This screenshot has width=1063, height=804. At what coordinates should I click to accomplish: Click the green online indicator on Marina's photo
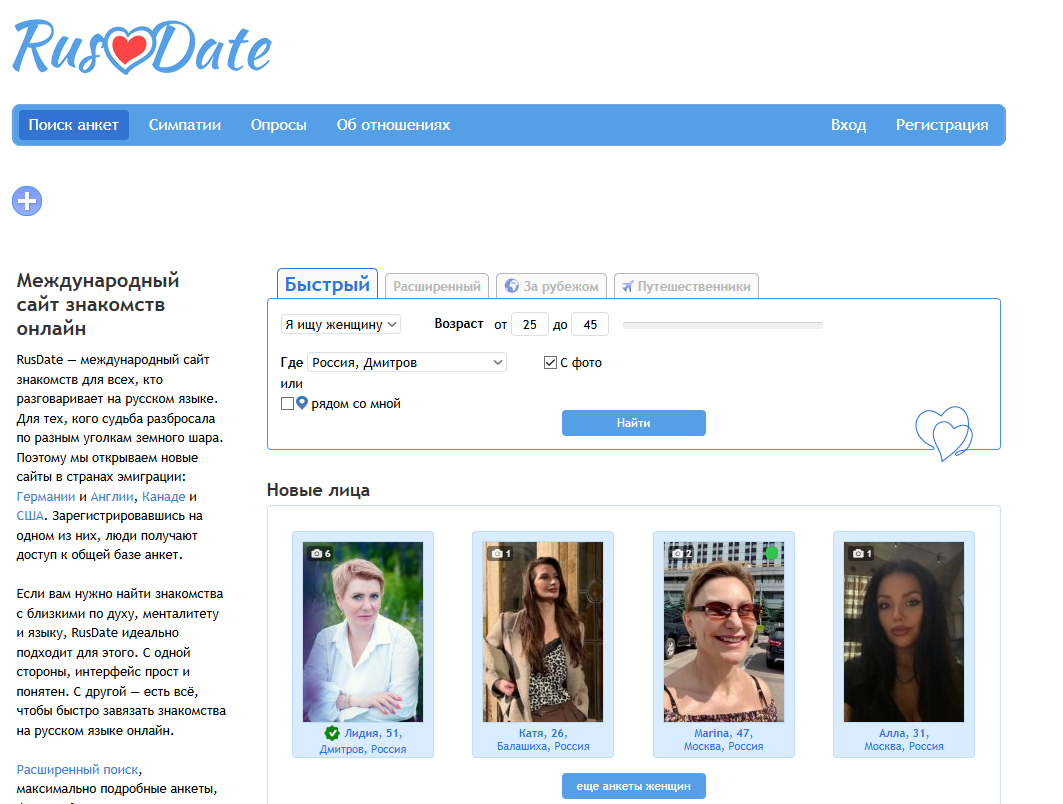click(771, 552)
